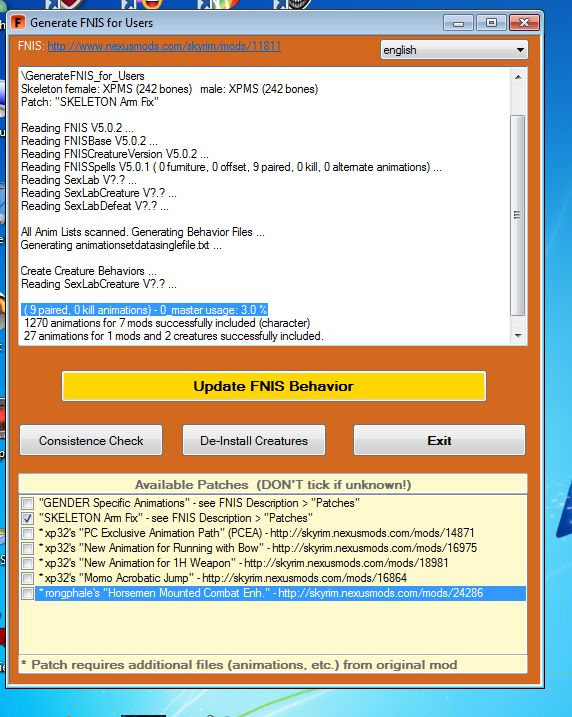
Task: Click the GENDER Specific Animations patch text
Action: [199, 503]
